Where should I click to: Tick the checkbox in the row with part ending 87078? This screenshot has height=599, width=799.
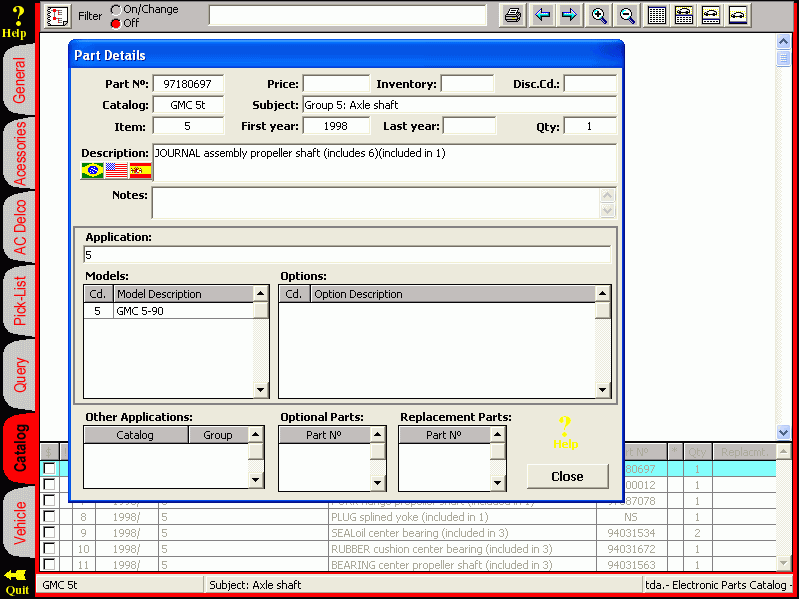(49, 501)
